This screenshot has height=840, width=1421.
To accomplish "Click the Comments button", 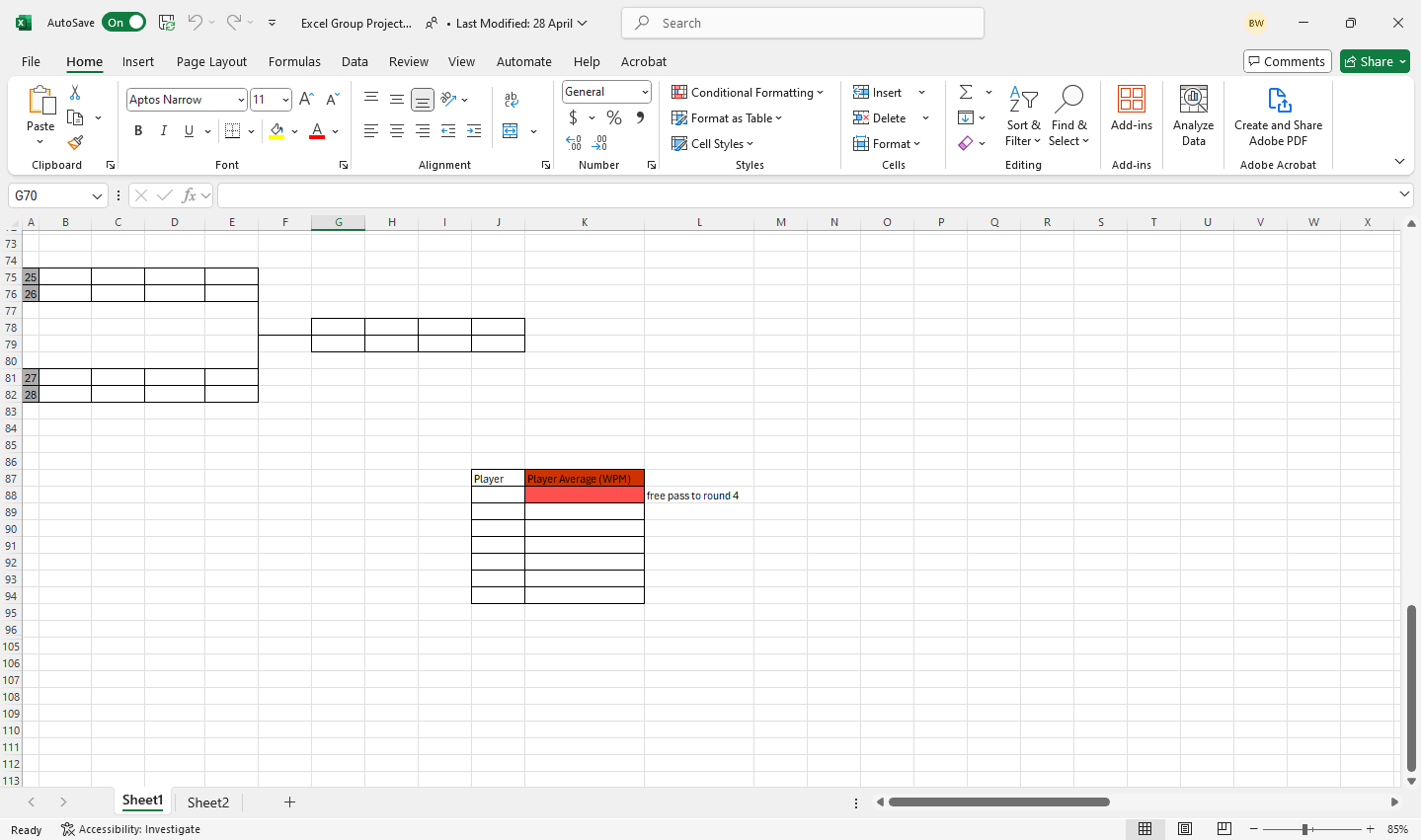I will [x=1287, y=61].
